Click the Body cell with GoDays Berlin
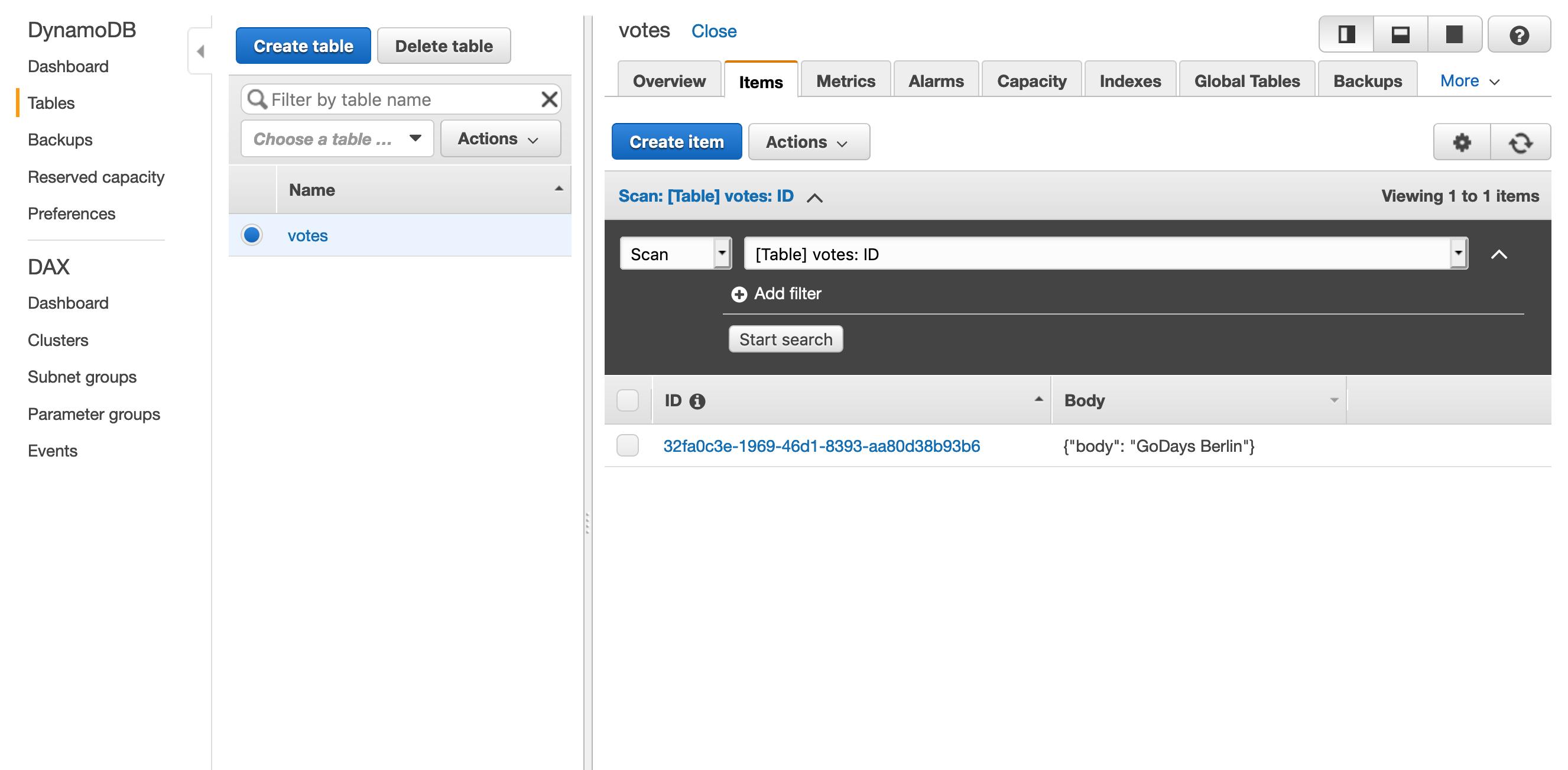The width and height of the screenshot is (1568, 770). pos(1159,445)
